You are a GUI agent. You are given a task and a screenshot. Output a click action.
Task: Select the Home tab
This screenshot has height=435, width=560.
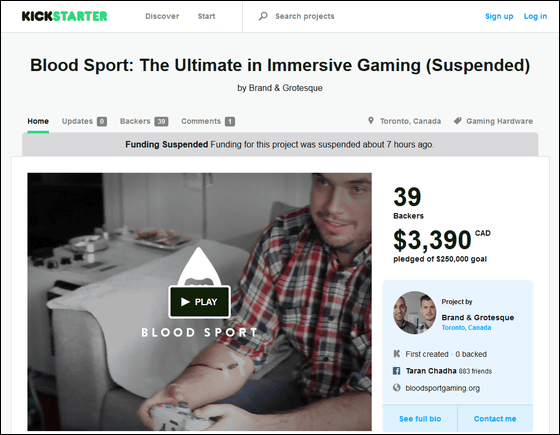tap(38, 121)
